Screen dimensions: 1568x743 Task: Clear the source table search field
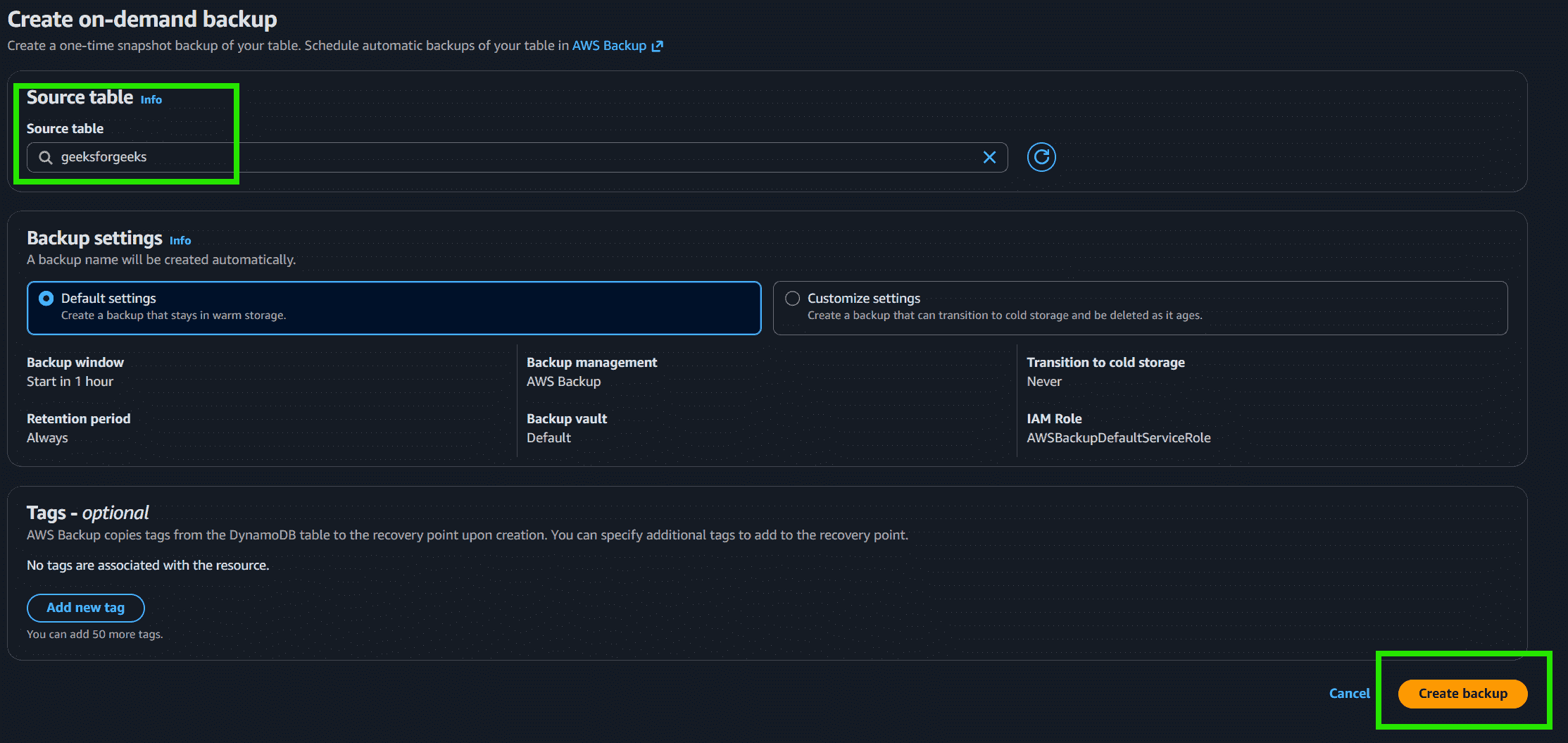(x=989, y=157)
